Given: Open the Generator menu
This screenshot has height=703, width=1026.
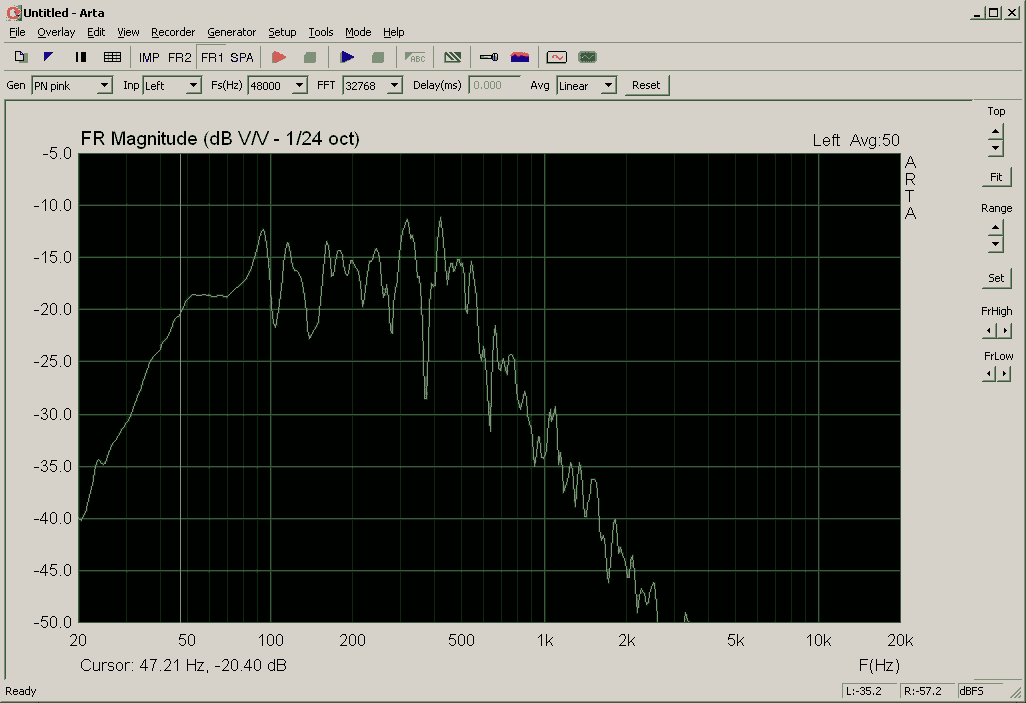Looking at the screenshot, I should click(232, 32).
